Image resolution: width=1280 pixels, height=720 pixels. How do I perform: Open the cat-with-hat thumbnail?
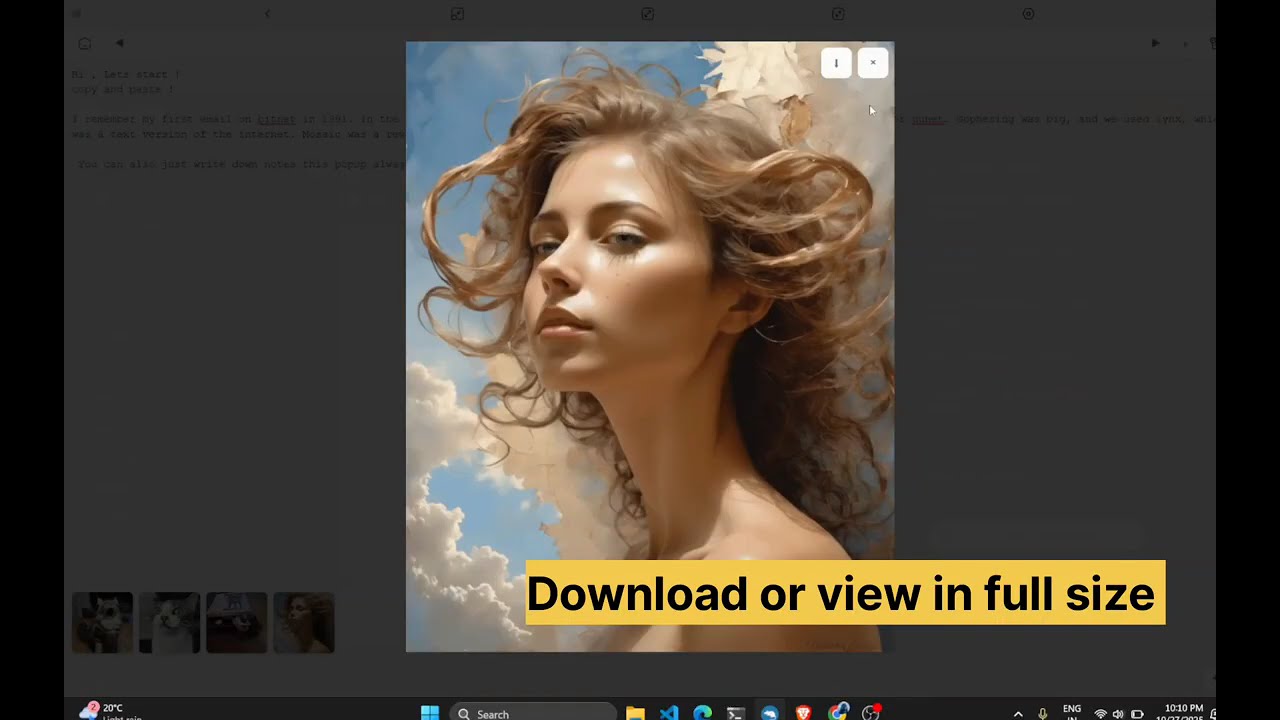pyautogui.click(x=236, y=623)
